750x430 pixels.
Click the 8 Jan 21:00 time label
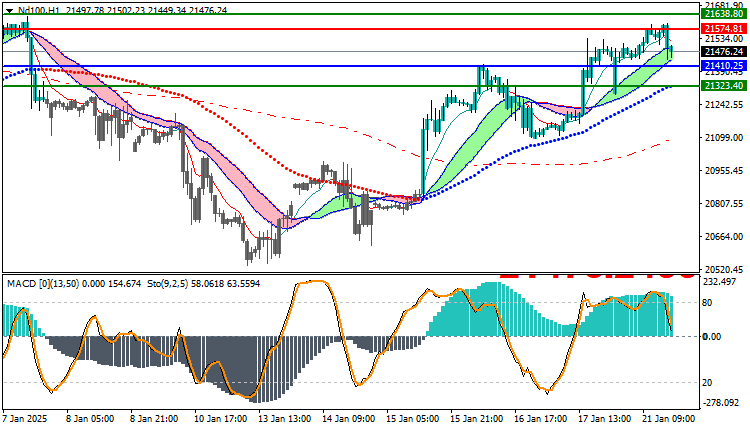[x=154, y=419]
